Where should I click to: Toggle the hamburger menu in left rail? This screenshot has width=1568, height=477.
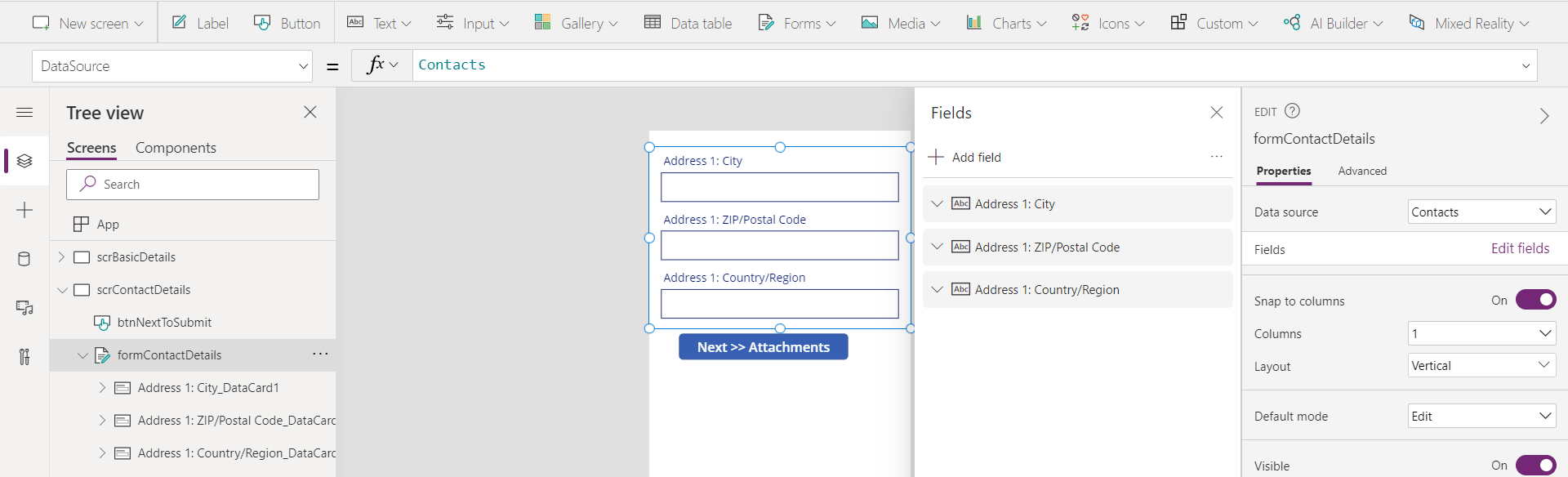tap(24, 112)
